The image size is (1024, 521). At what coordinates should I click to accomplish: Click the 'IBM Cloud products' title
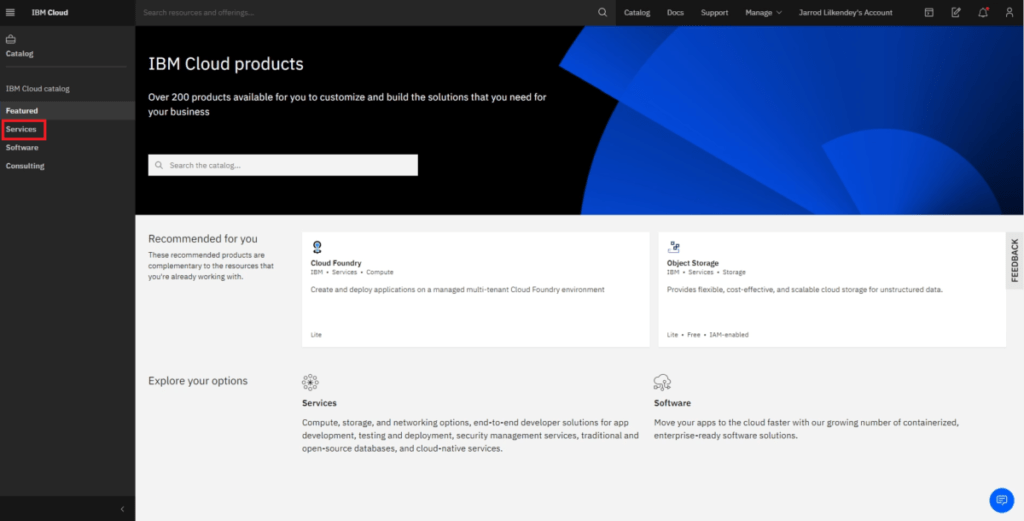pos(226,64)
